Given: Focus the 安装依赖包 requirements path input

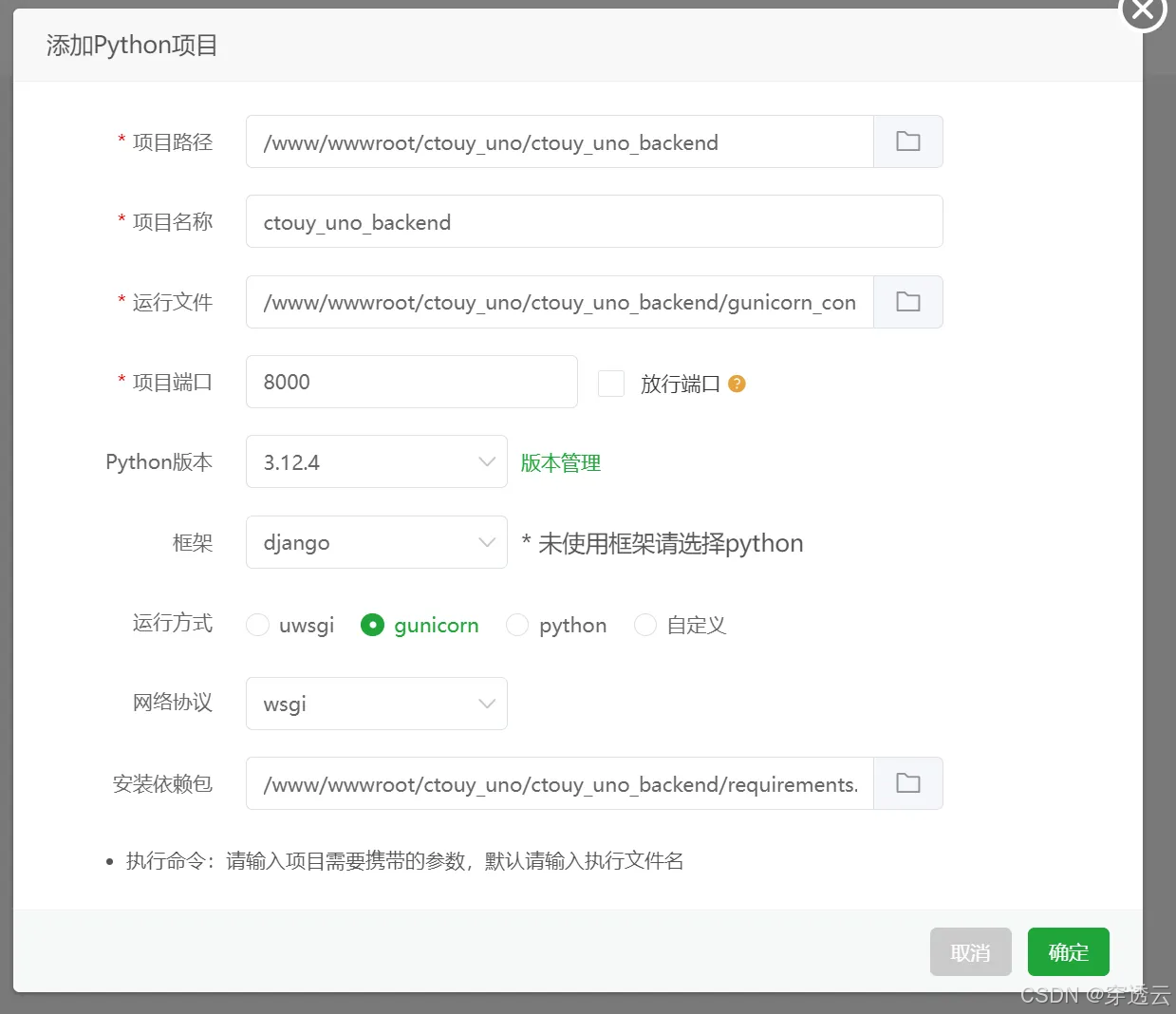Looking at the screenshot, I should point(560,783).
